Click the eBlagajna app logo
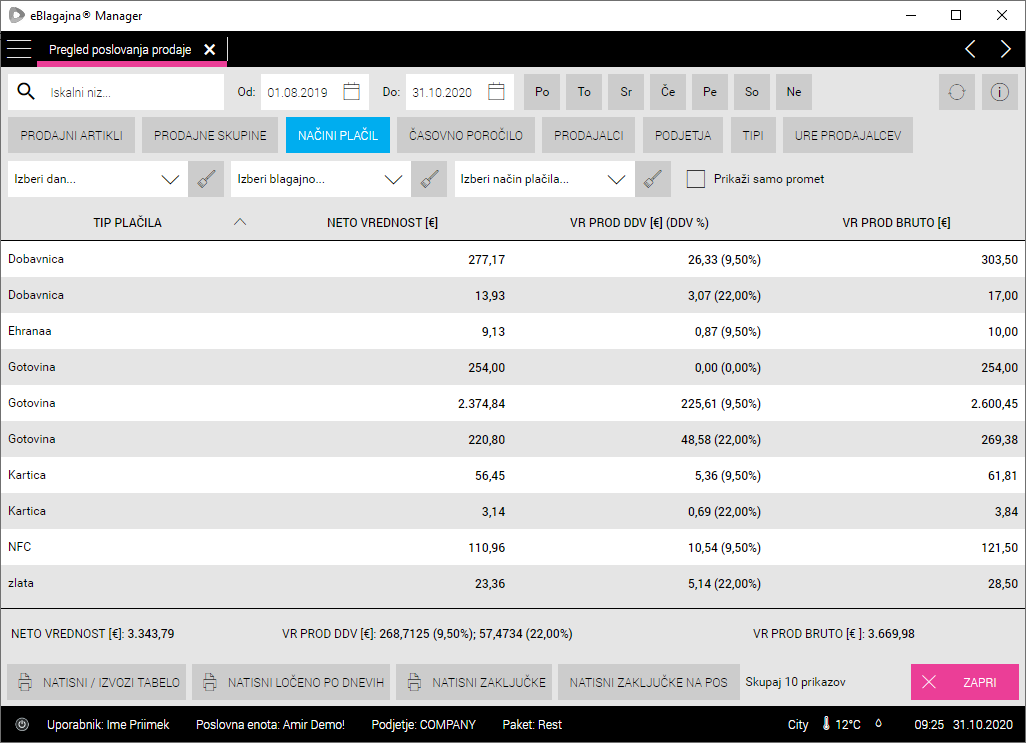This screenshot has height=743, width=1026. [x=16, y=15]
